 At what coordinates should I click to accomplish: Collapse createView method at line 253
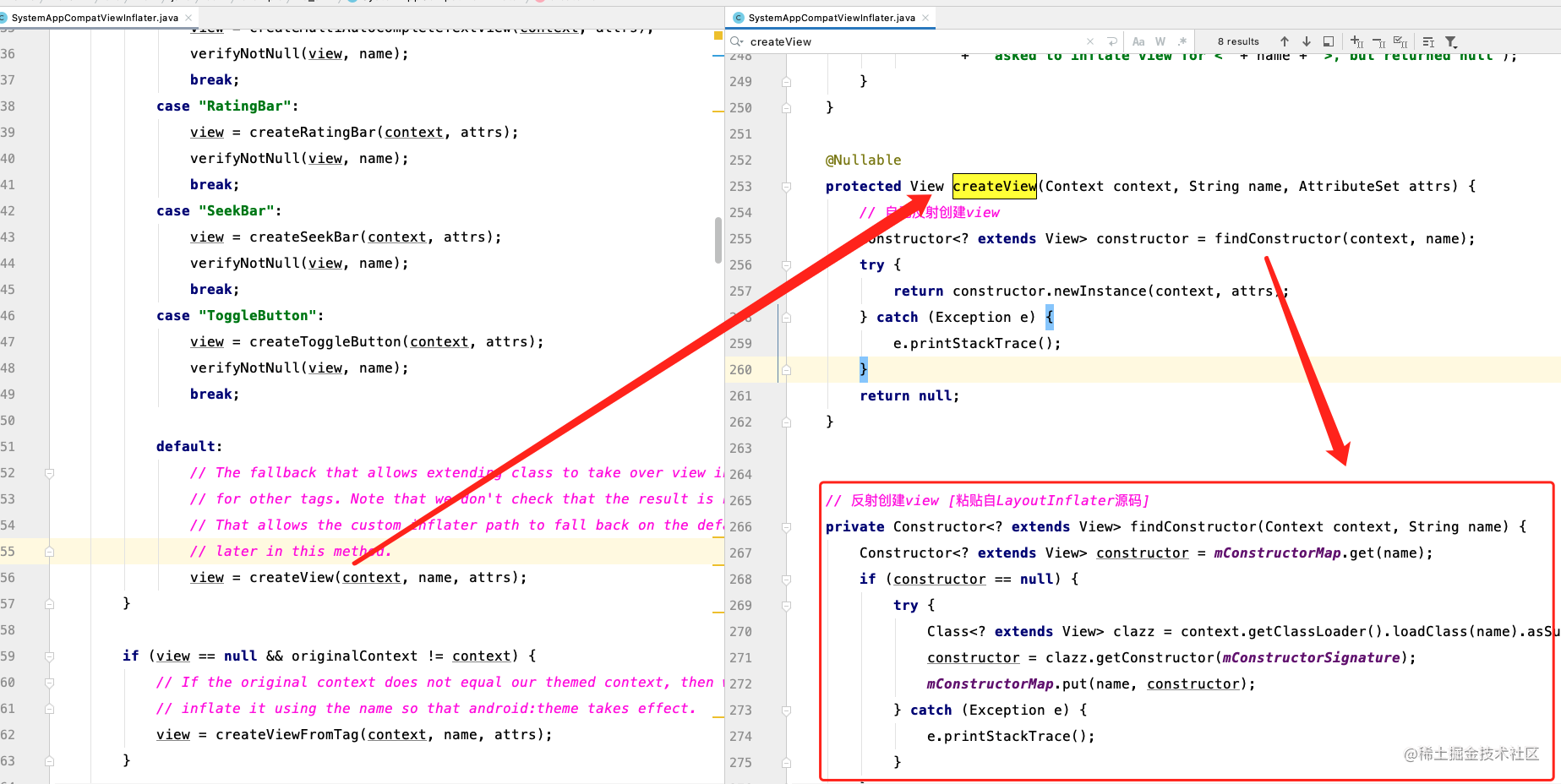coord(786,186)
